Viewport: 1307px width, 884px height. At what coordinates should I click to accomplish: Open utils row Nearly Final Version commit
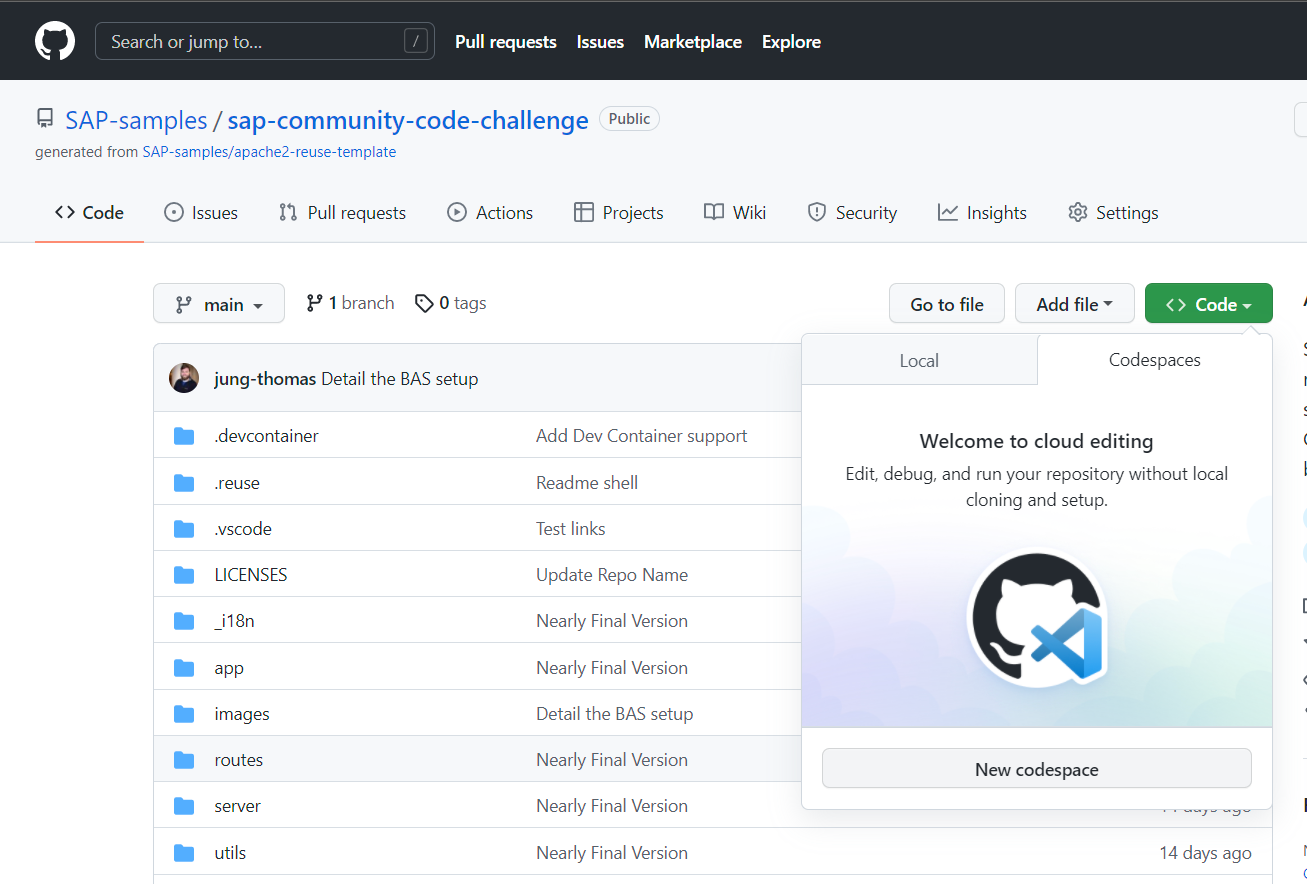tap(612, 853)
